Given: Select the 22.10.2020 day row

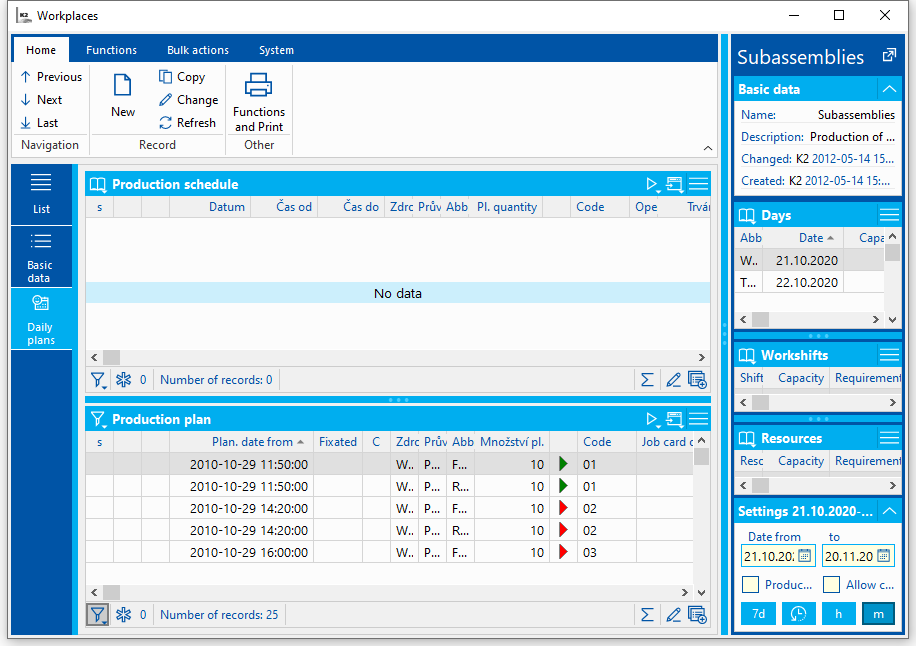Looking at the screenshot, I should pos(809,283).
